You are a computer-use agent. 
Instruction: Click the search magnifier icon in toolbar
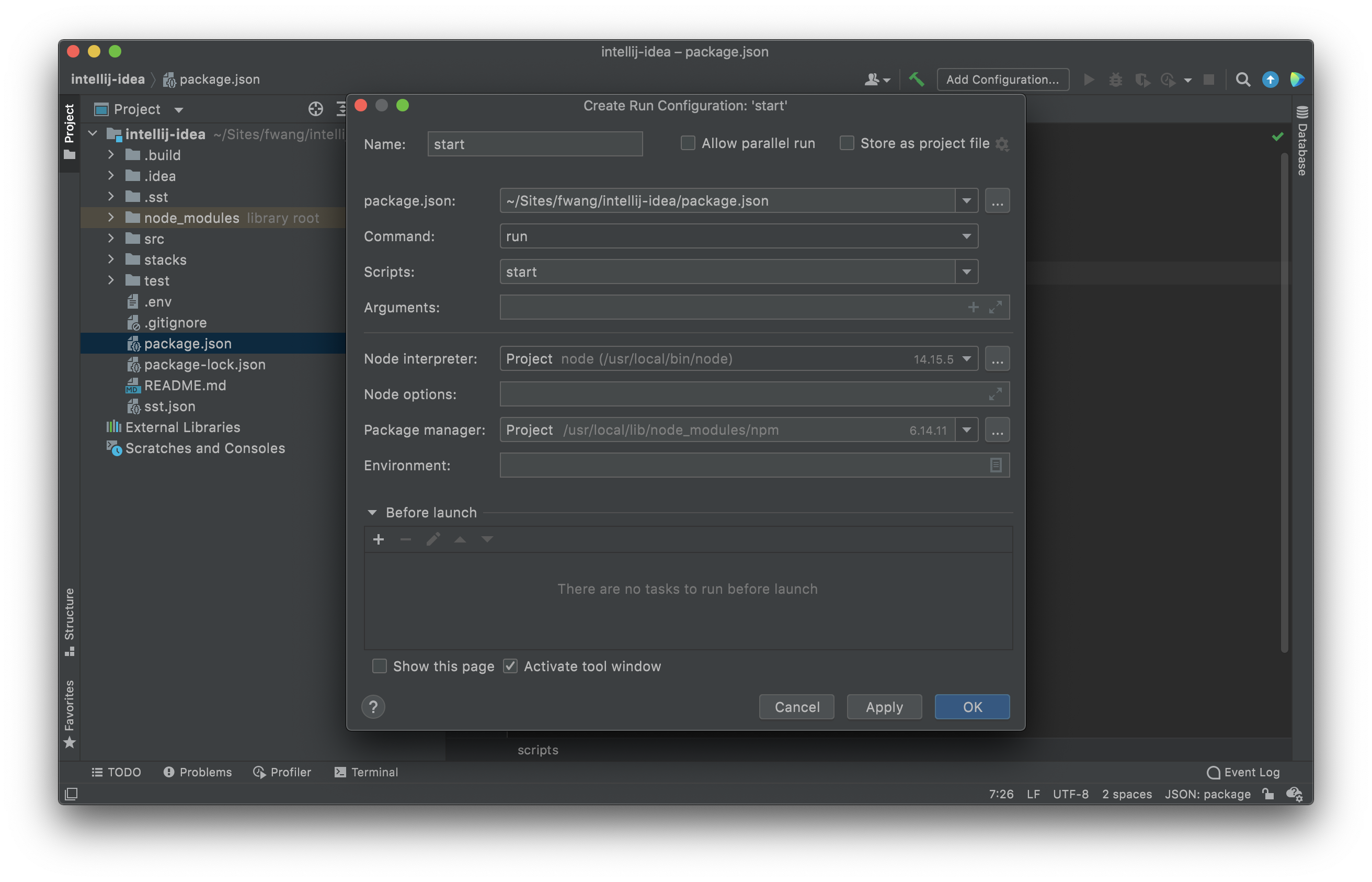[x=1243, y=80]
